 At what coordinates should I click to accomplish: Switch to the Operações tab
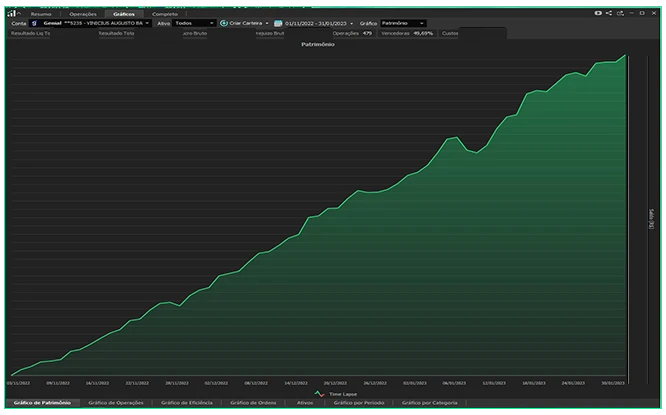pos(83,14)
